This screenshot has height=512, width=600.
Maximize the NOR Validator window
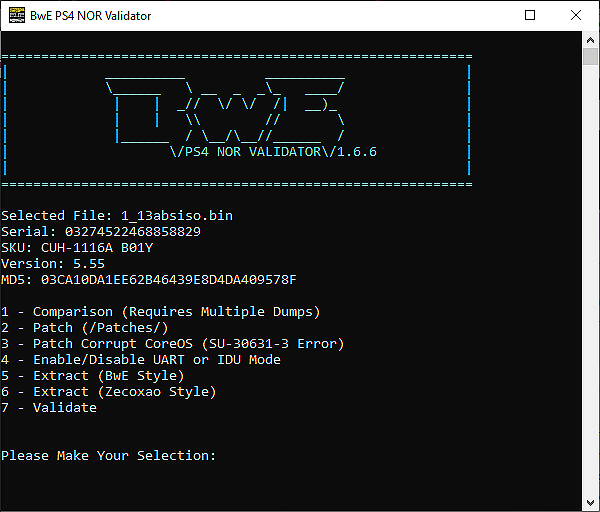530,15
